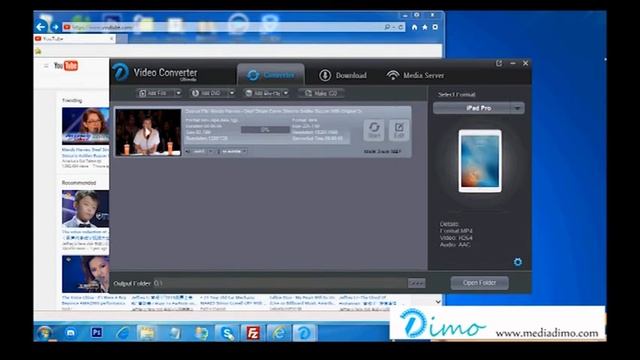Image resolution: width=640 pixels, height=360 pixels.
Task: Click the IE page scrollbar down arrow
Action: 438,302
